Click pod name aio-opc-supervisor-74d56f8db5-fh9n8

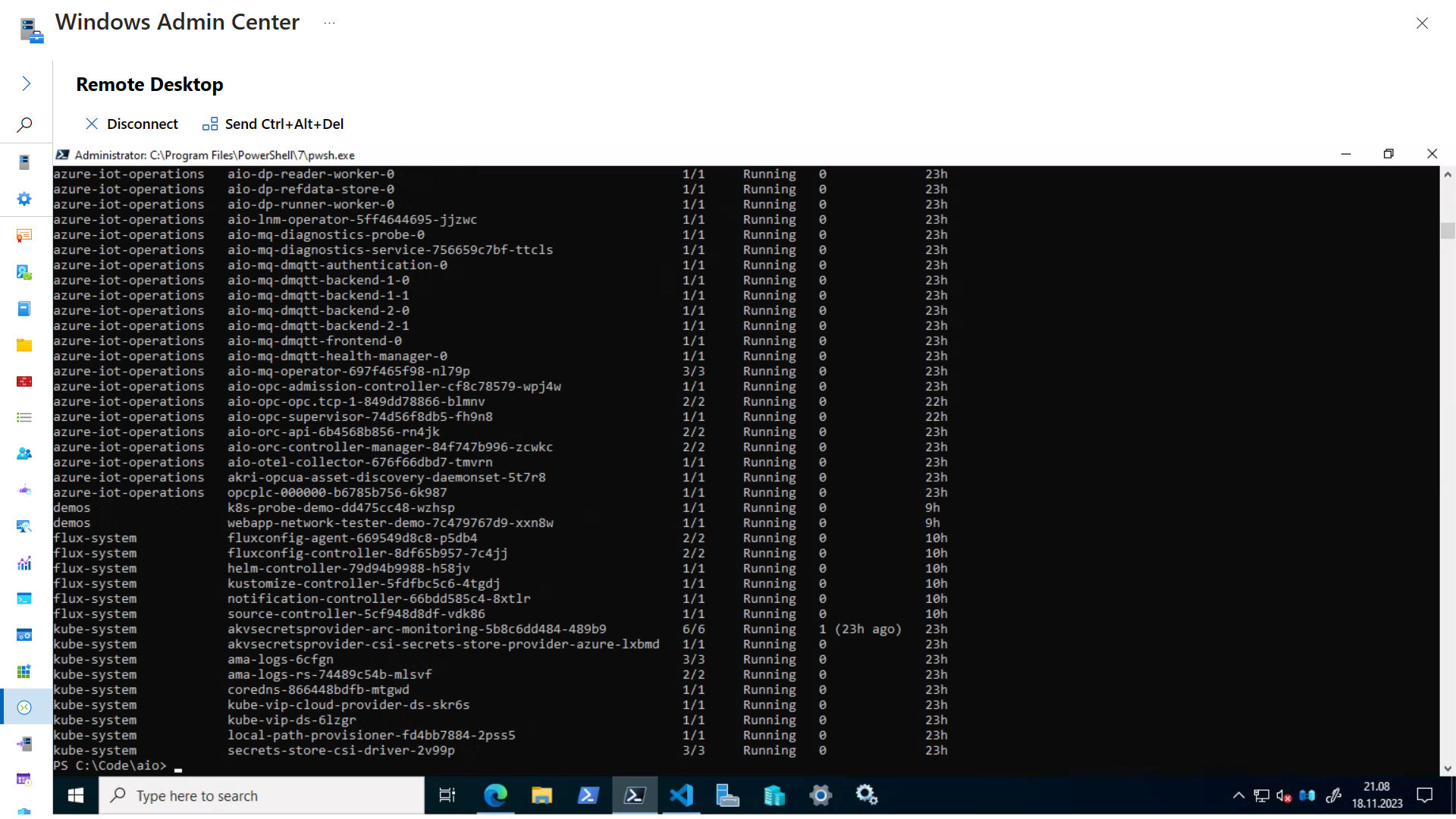(360, 417)
